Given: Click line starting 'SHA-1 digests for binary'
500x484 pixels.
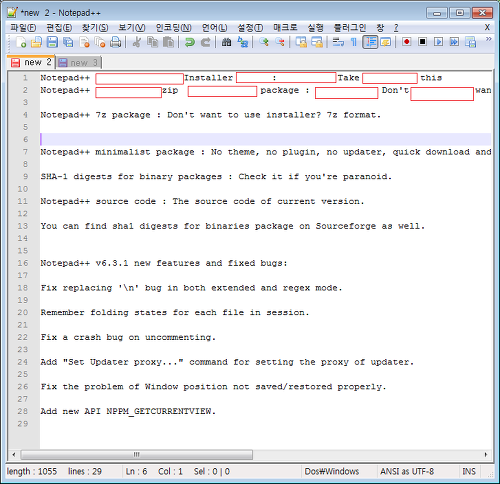Looking at the screenshot, I should (216, 177).
